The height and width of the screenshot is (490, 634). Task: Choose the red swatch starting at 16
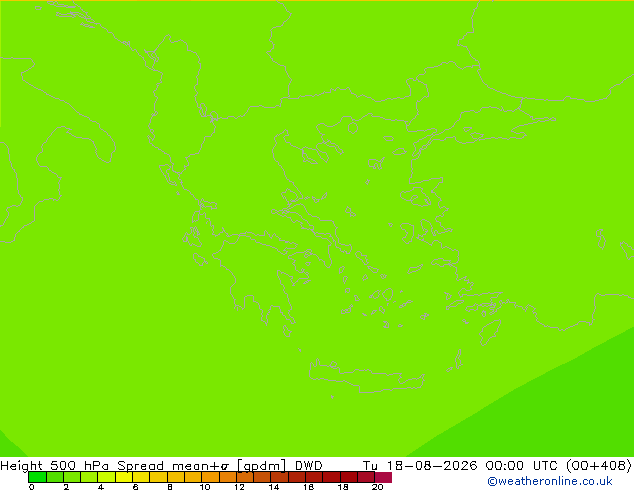coord(315,477)
